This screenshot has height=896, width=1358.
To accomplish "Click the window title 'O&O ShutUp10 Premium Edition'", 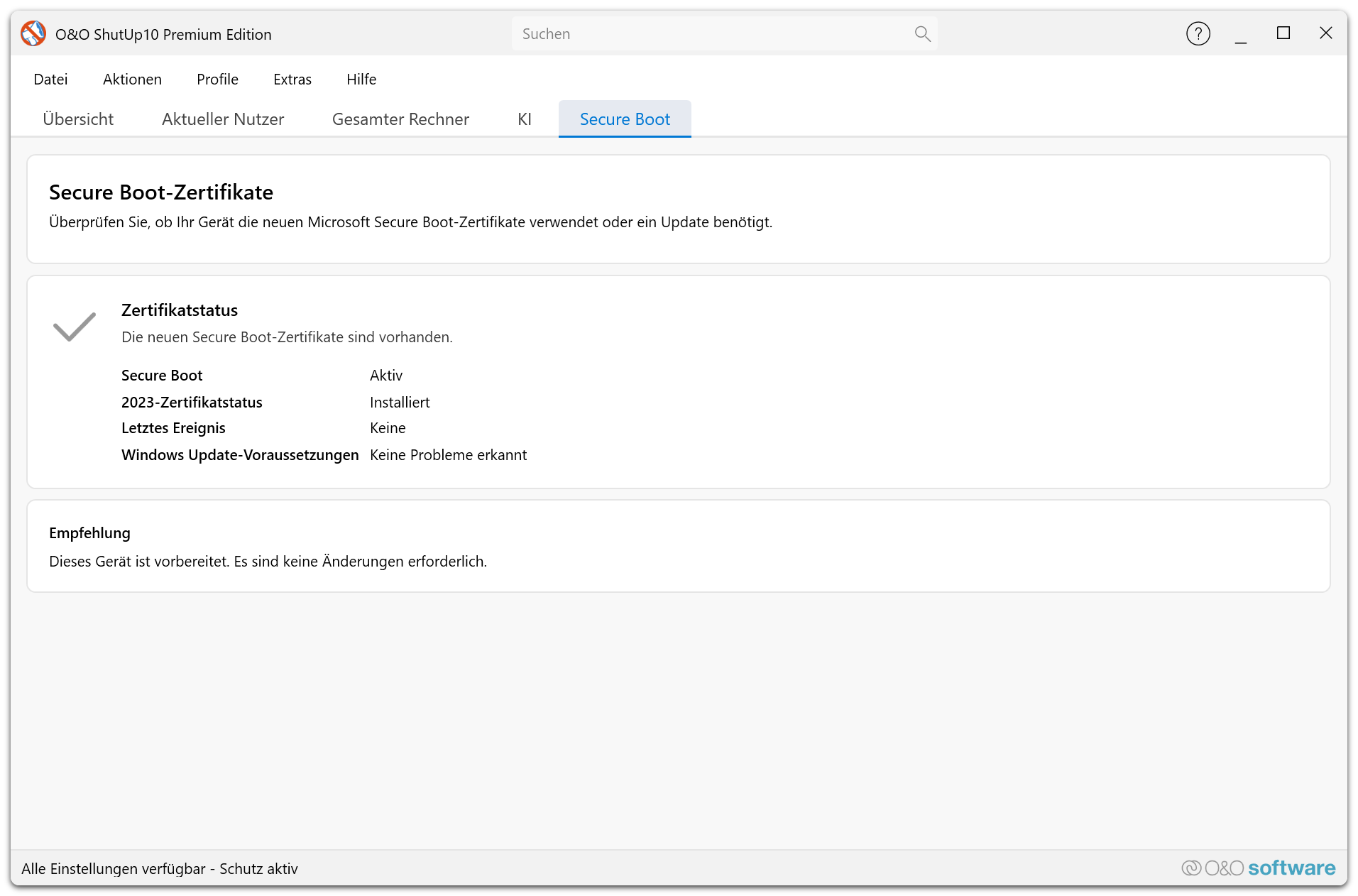I will 163,35.
